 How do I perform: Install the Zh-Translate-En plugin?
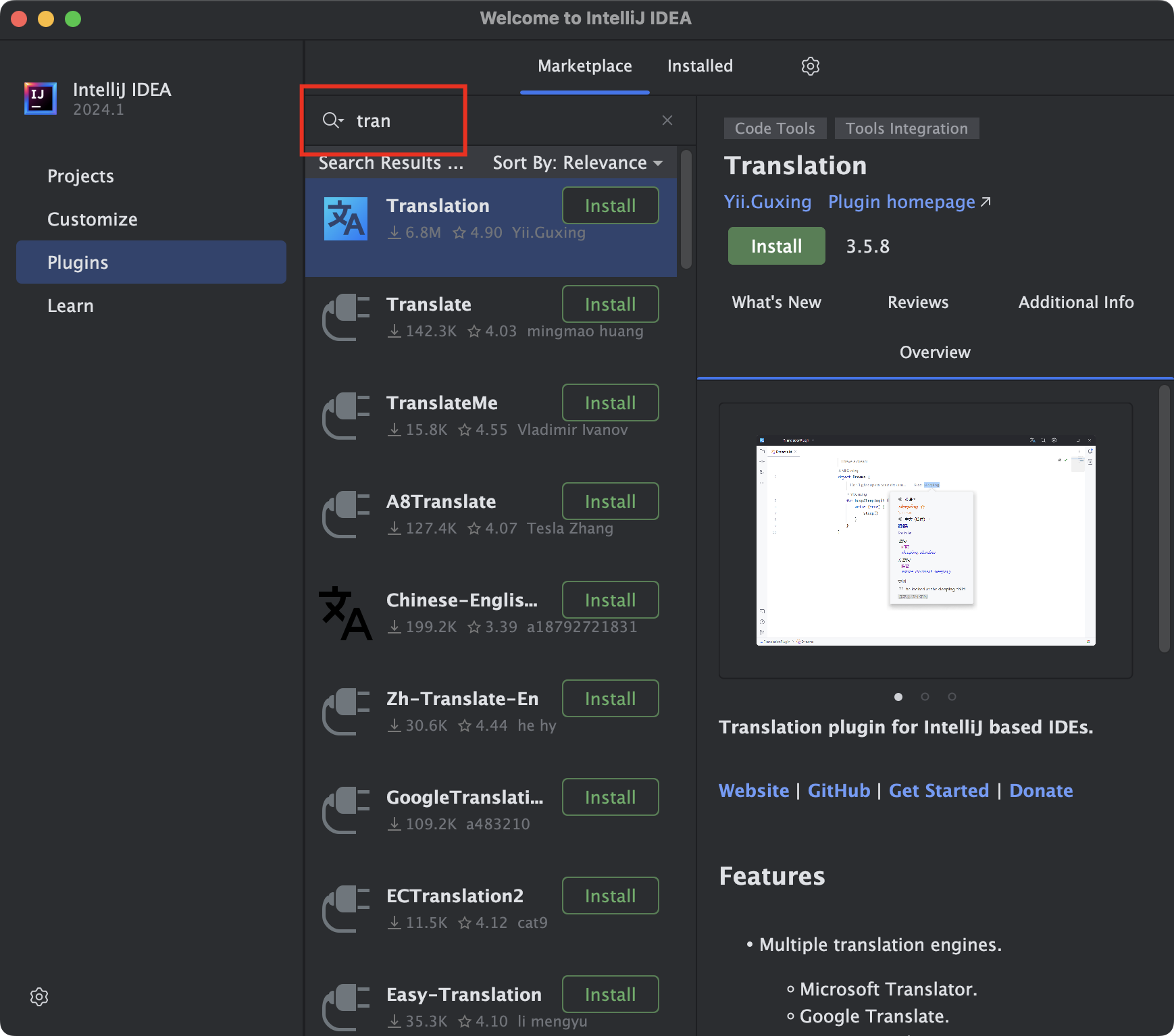pyautogui.click(x=611, y=698)
